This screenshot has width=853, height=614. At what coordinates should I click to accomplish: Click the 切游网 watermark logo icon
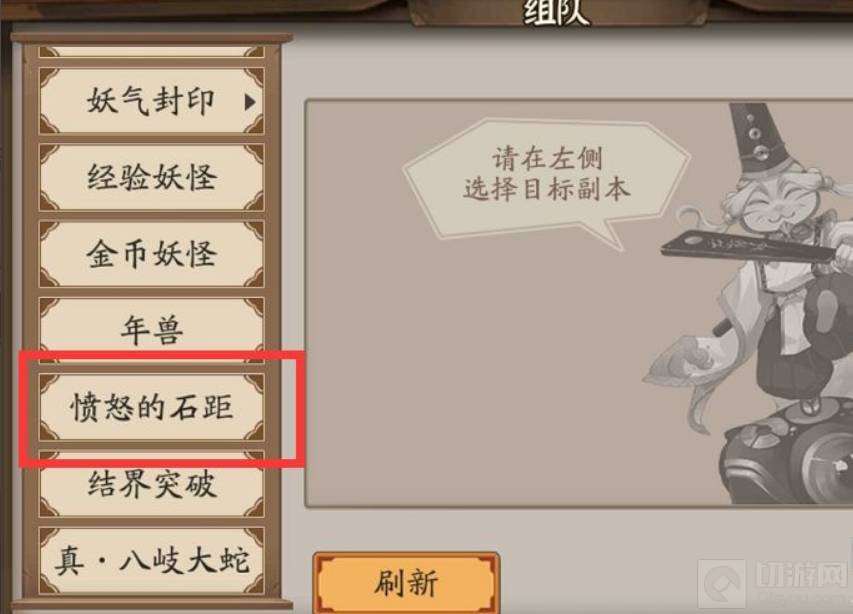coord(722,584)
